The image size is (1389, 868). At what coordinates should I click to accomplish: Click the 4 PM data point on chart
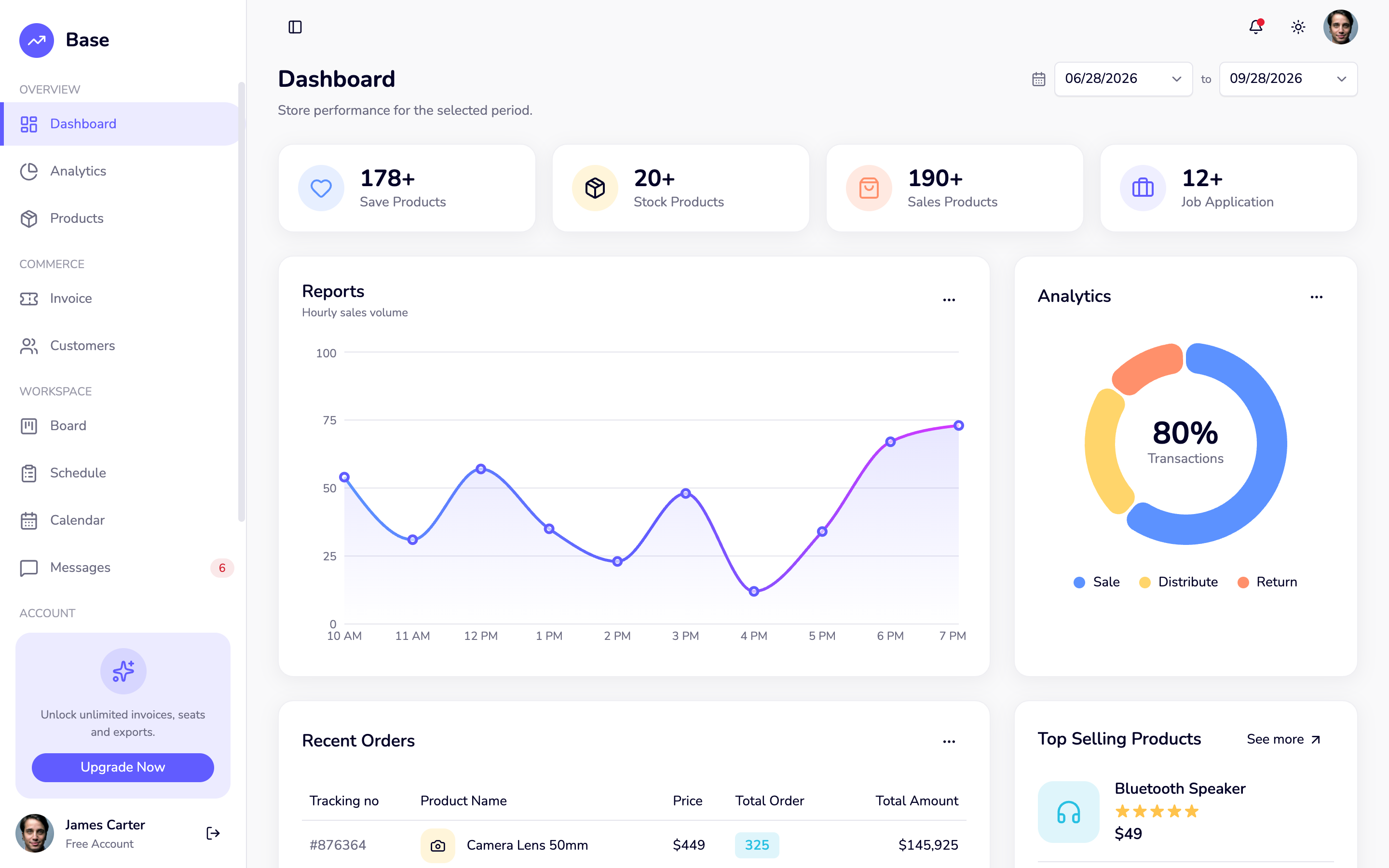coord(754,591)
